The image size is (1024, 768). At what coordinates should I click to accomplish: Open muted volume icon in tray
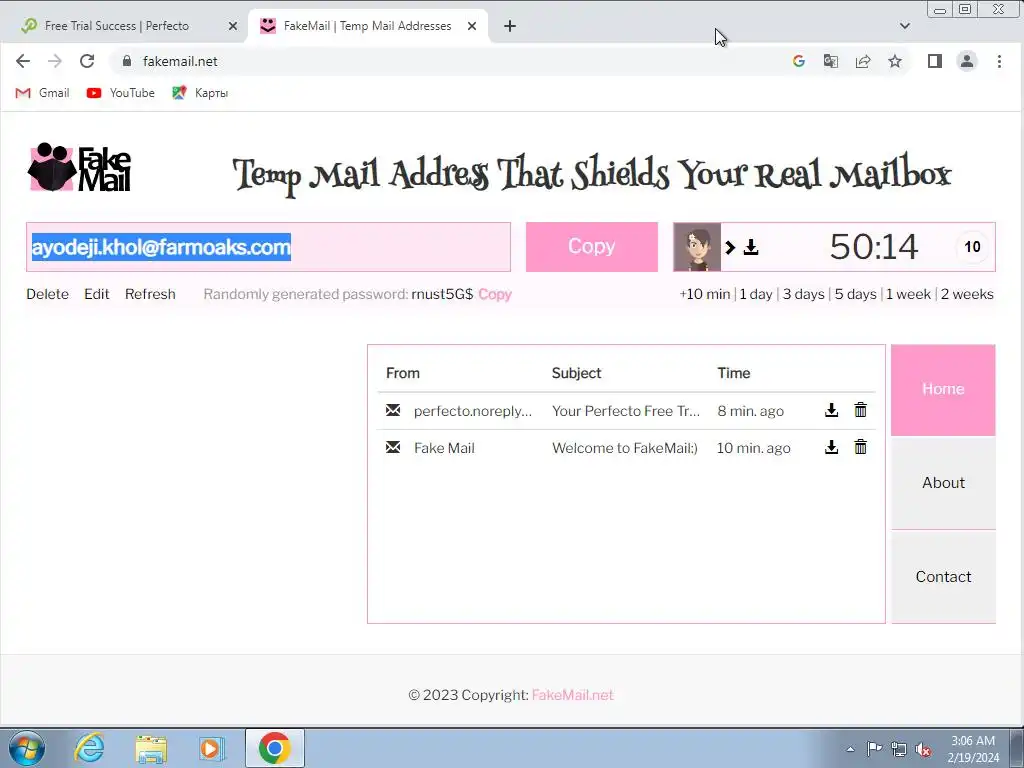click(923, 749)
